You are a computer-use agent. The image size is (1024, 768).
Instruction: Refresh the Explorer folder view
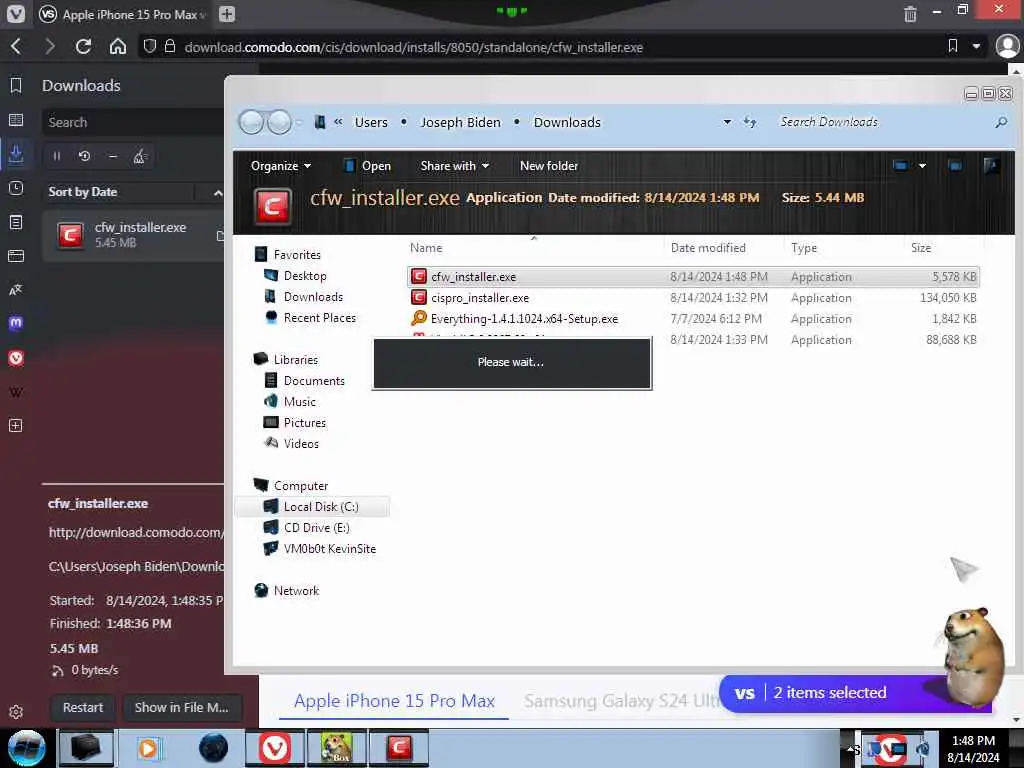[750, 122]
